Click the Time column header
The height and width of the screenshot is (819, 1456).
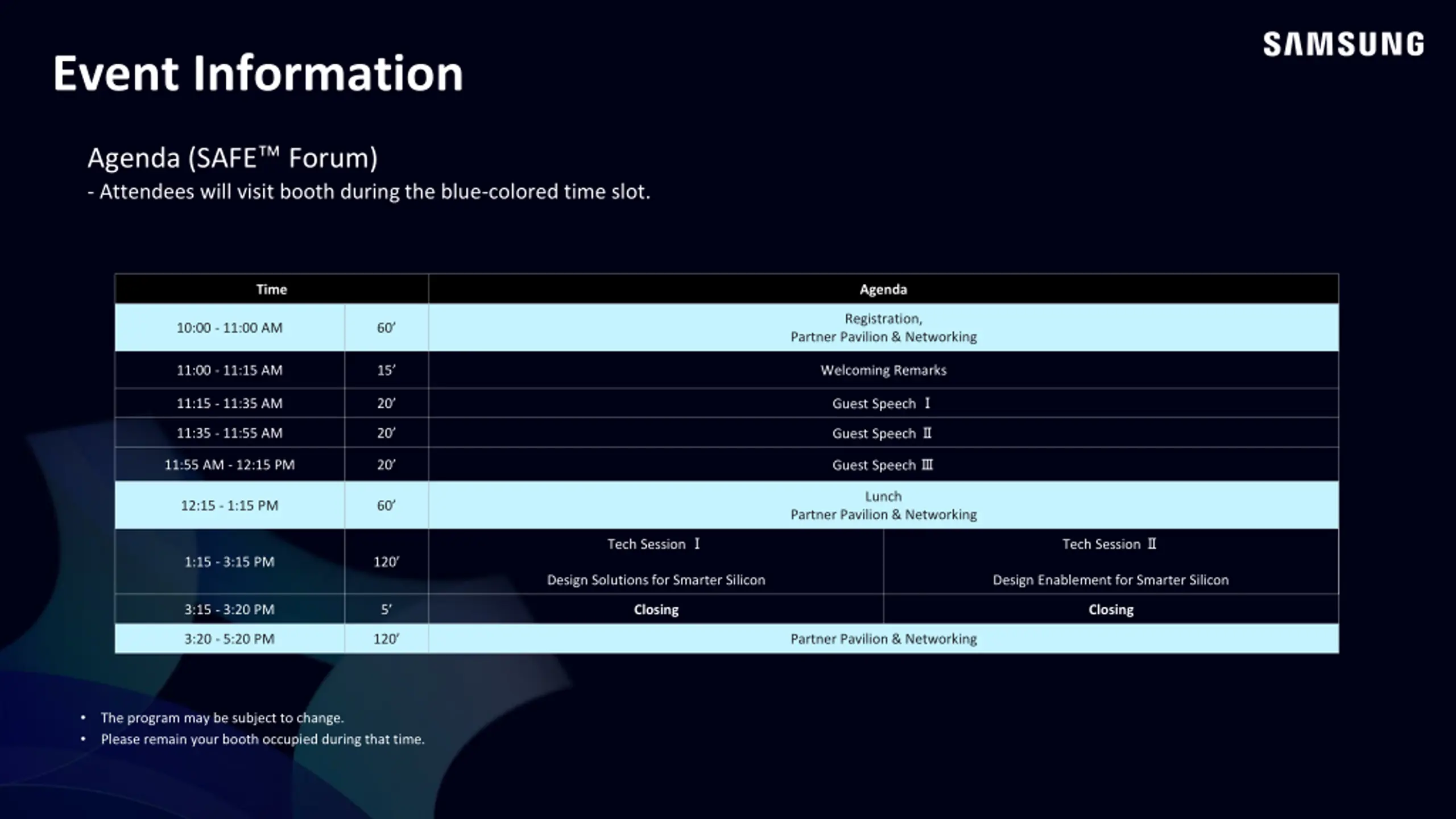click(x=271, y=289)
